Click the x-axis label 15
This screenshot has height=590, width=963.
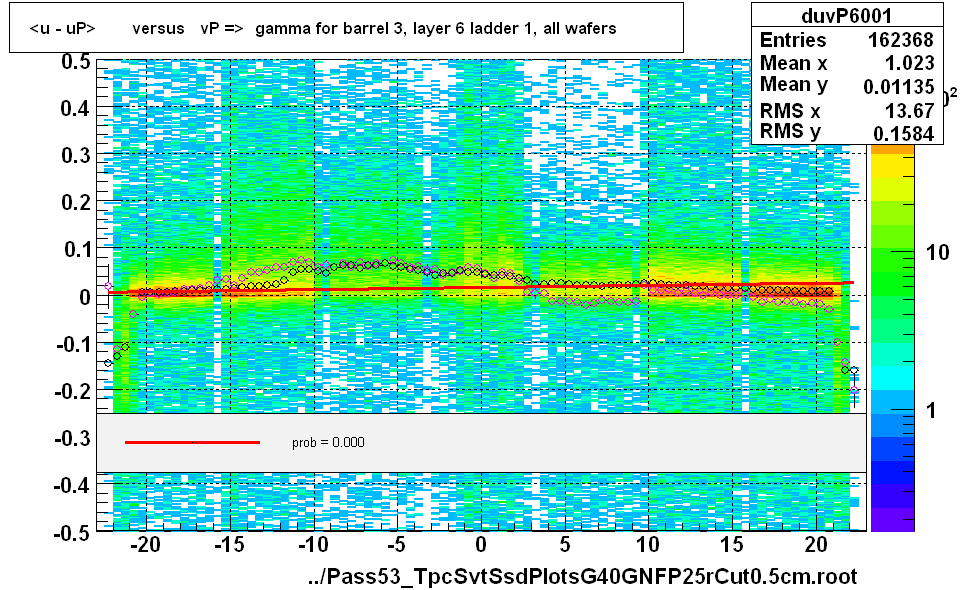732,545
